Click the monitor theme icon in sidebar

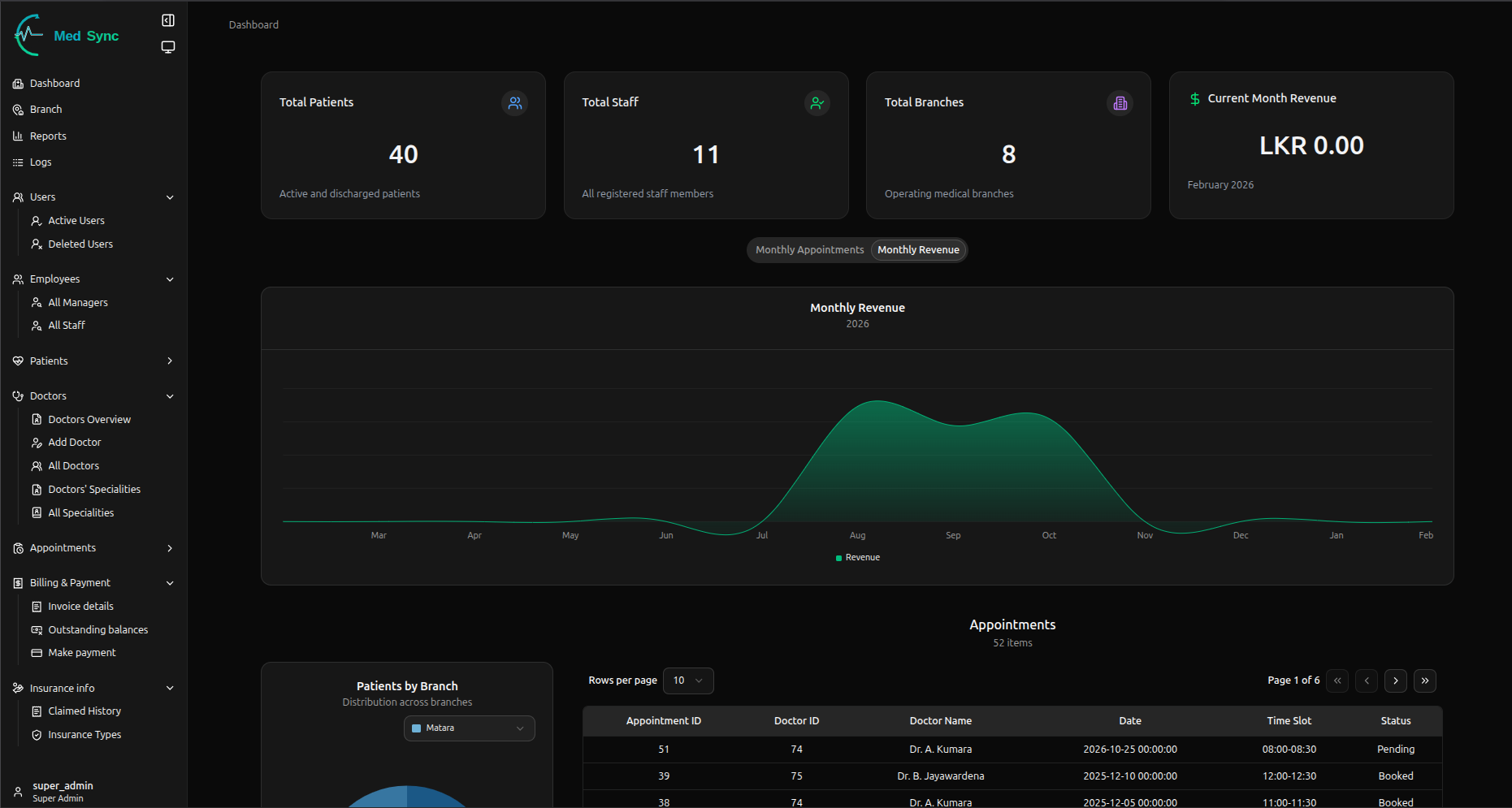(x=168, y=47)
